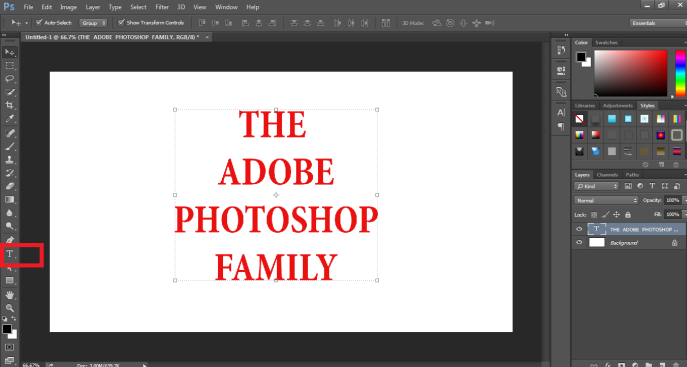
Task: Toggle Quick Mask mode icon
Action: pyautogui.click(x=10, y=347)
